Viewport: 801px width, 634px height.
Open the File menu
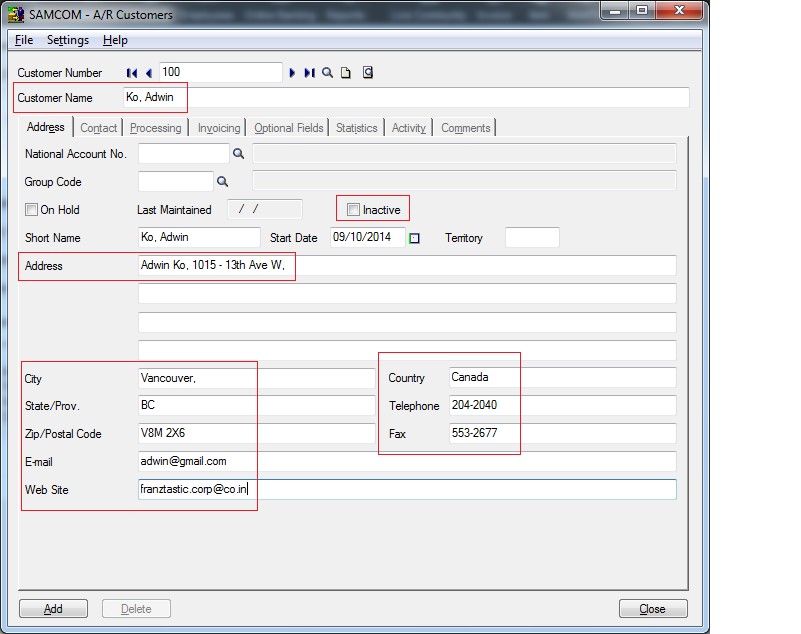(x=24, y=40)
